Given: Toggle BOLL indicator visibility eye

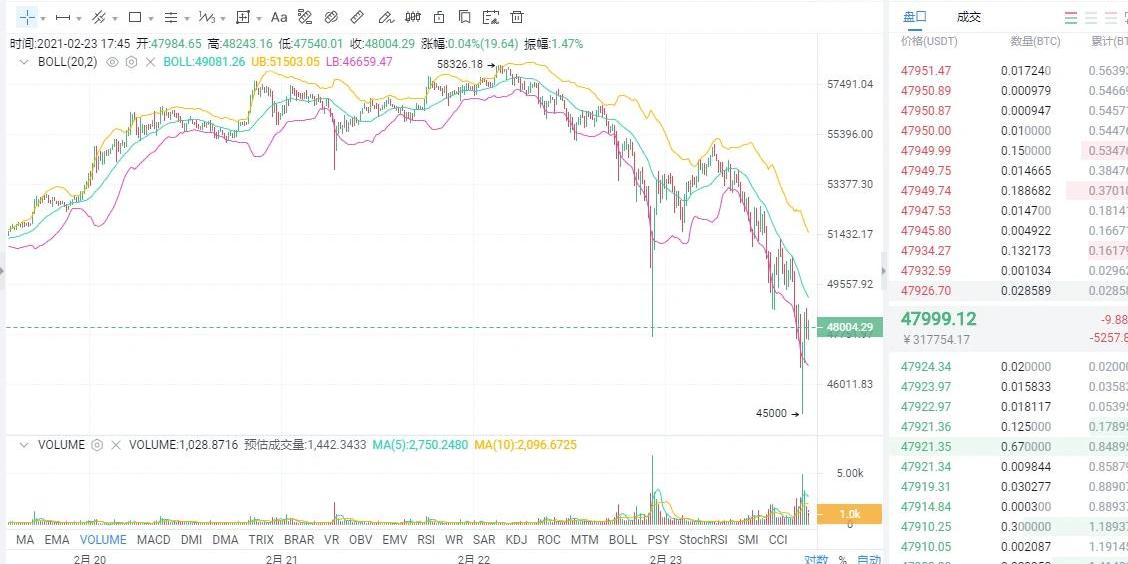Looking at the screenshot, I should (x=113, y=62).
